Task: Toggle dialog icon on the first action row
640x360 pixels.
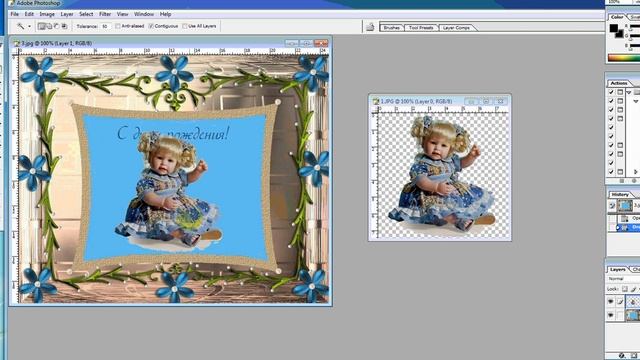Action: 620,92
